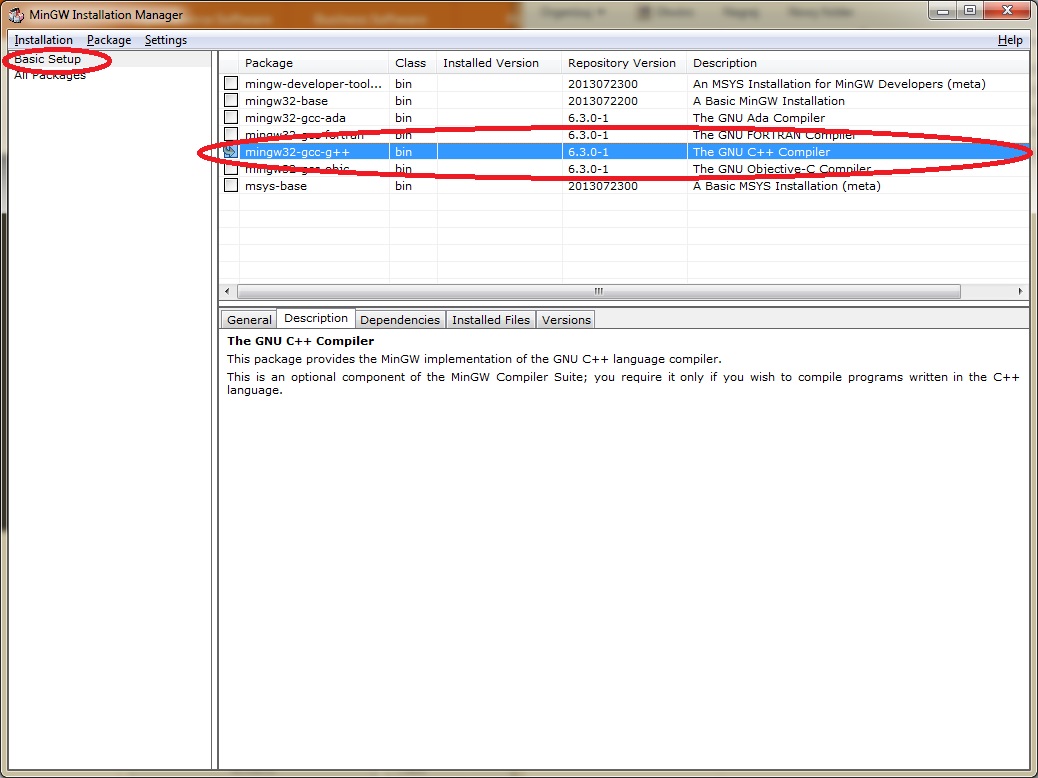This screenshot has height=778, width=1038.
Task: Click the horizontal scrollbar left arrow
Action: point(227,291)
